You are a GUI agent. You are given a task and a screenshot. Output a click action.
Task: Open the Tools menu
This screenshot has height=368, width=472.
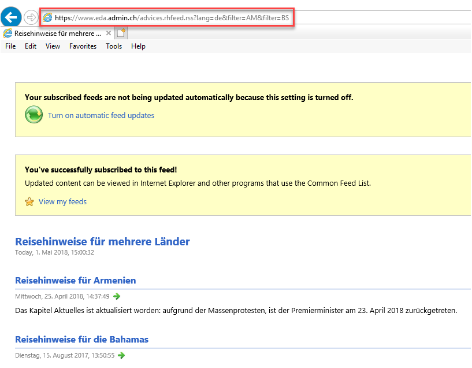(114, 46)
